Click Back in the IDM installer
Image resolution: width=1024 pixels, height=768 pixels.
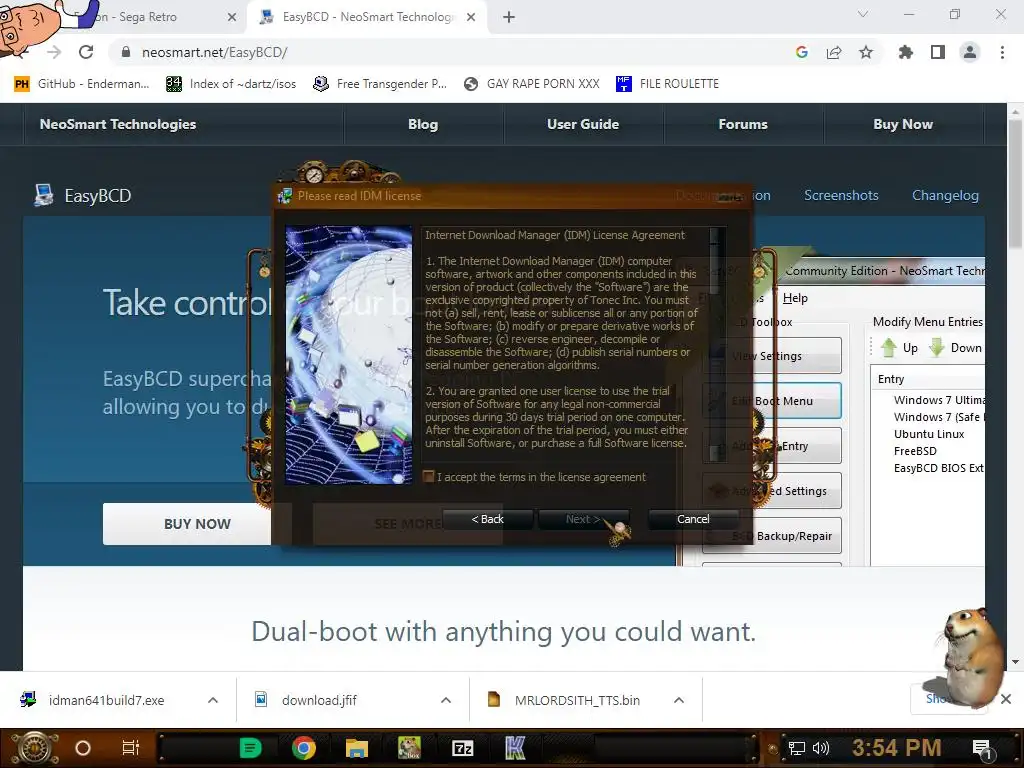point(488,519)
